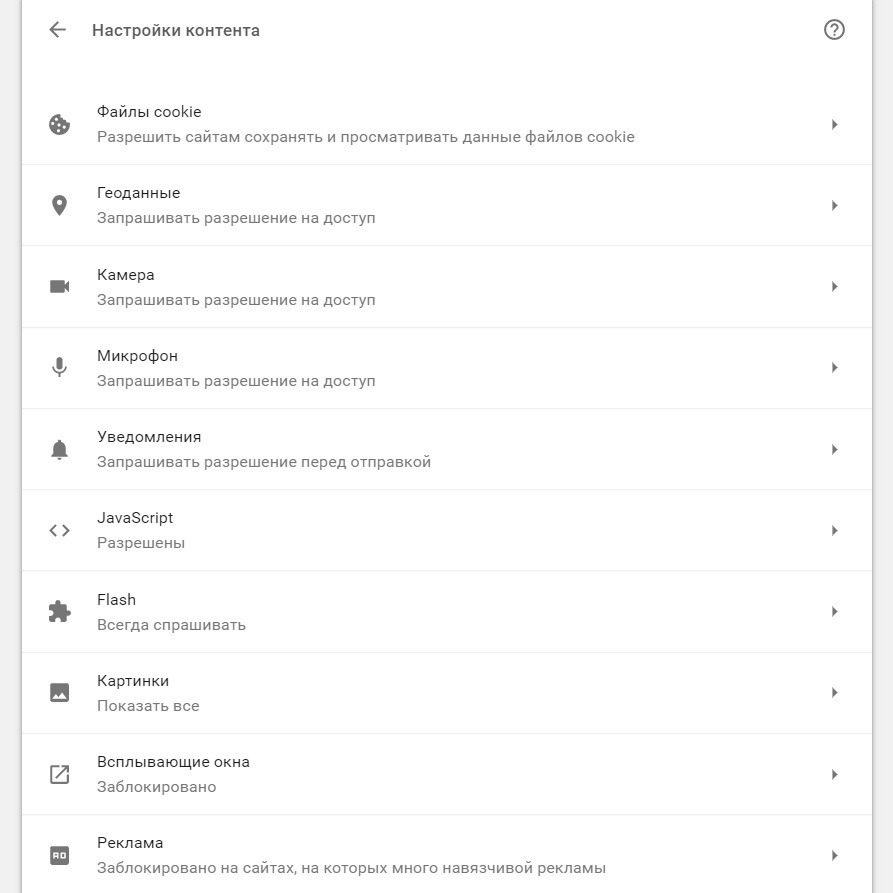The height and width of the screenshot is (893, 893).
Task: Click the puzzle piece icon for Flash
Action: (x=59, y=612)
